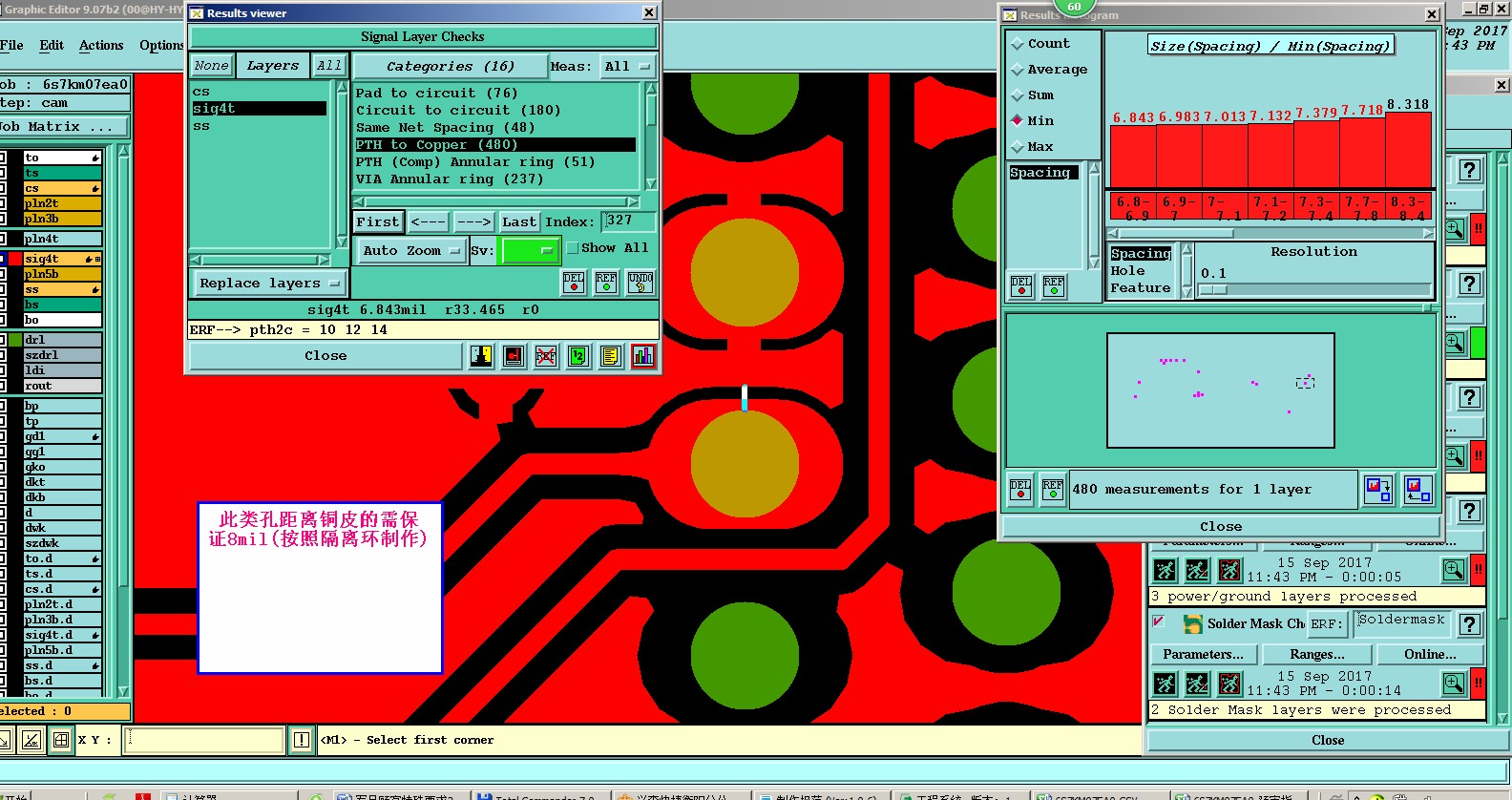
Task: Select sig4t in the layer list
Action: tap(259, 109)
